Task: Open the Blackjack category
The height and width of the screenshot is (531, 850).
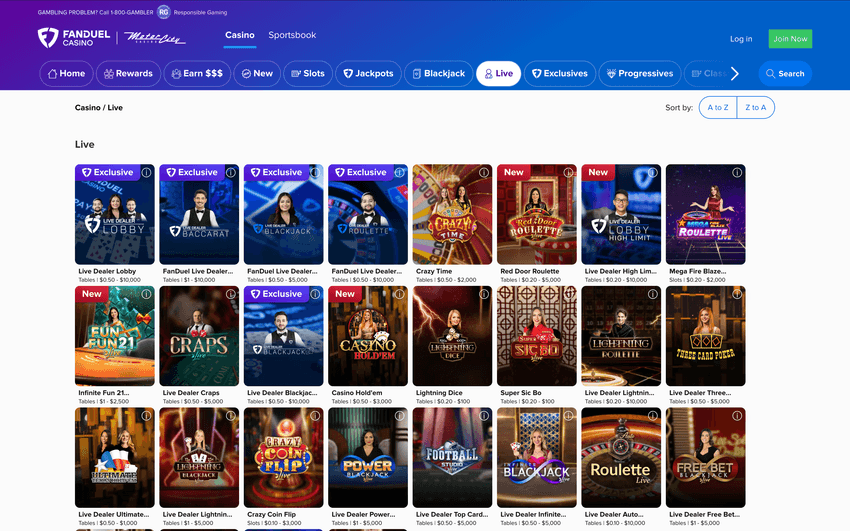Action: (439, 73)
